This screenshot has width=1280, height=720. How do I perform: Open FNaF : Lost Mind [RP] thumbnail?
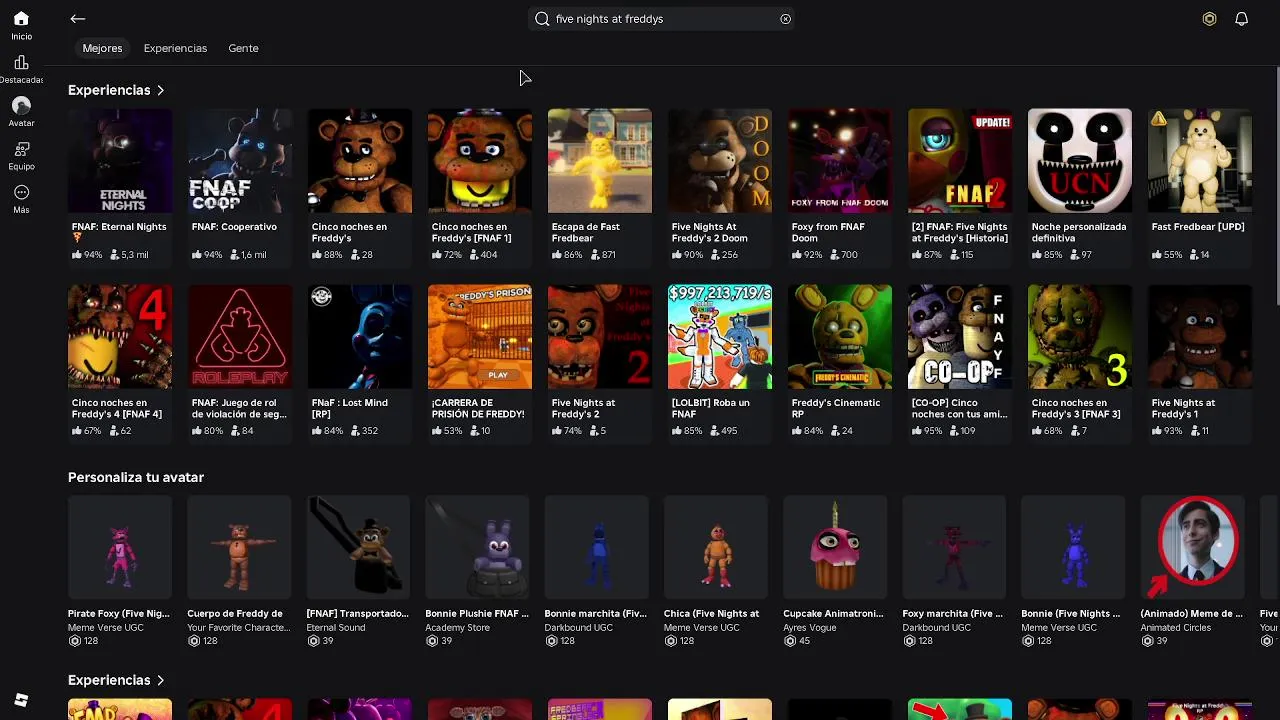pos(360,336)
